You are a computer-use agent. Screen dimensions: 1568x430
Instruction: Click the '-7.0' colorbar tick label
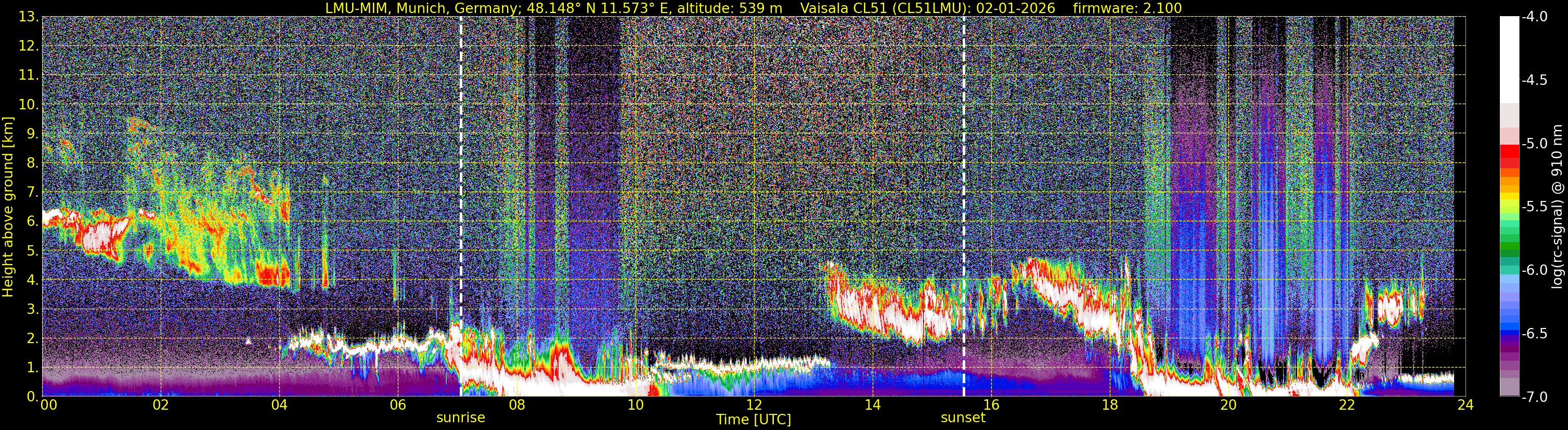(1534, 397)
